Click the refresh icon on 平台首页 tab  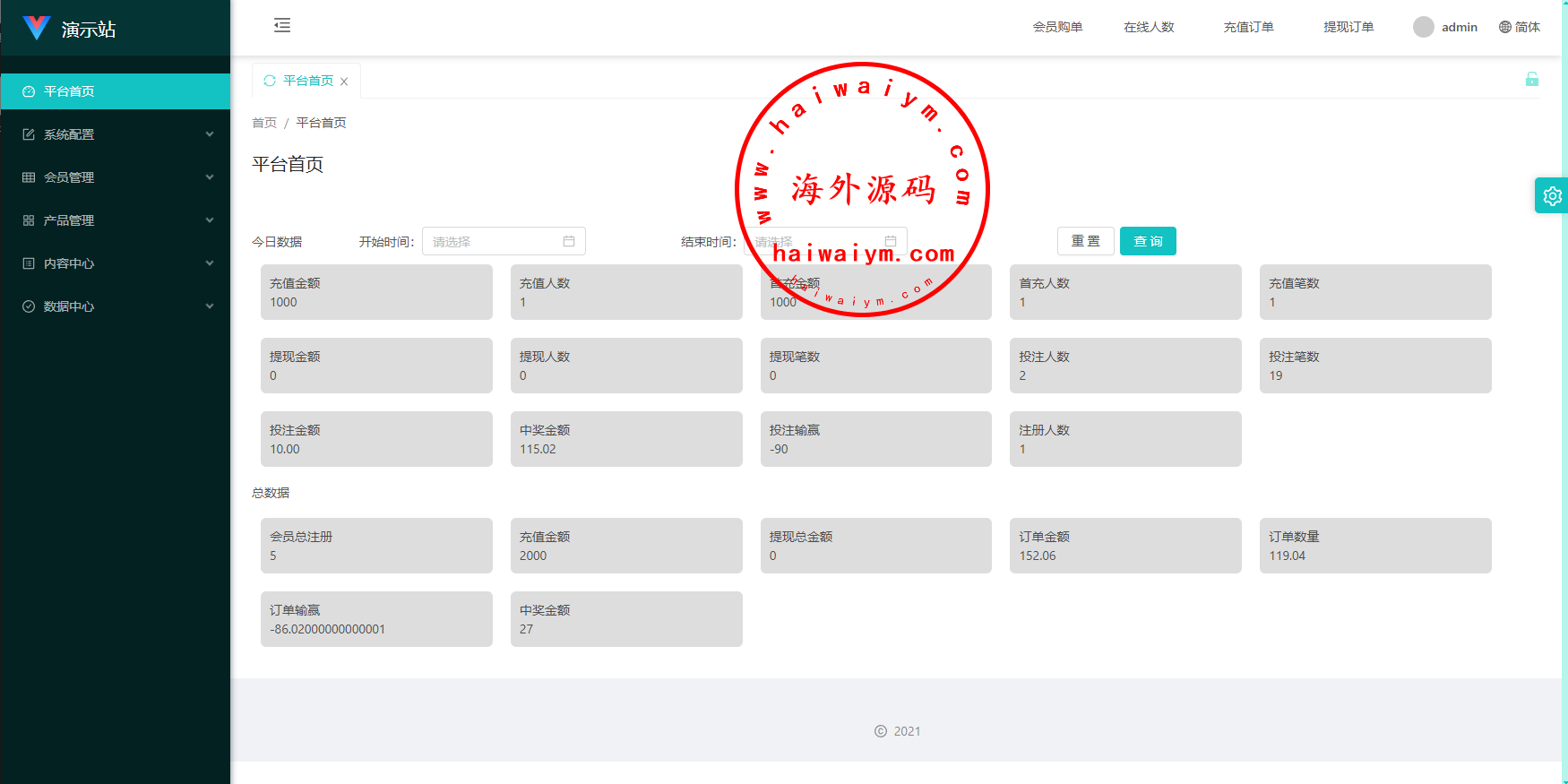270,81
